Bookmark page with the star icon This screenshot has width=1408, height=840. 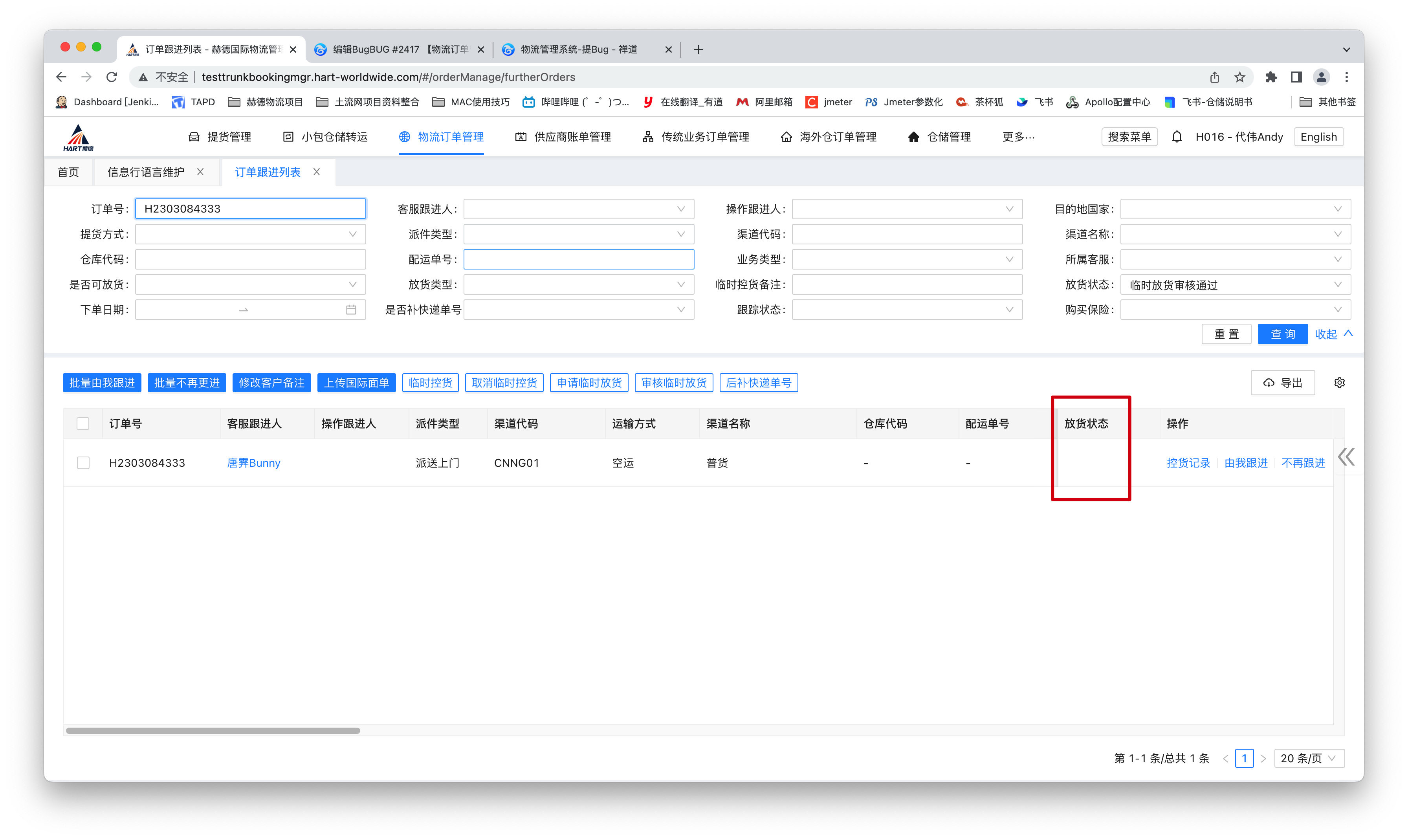[1239, 77]
